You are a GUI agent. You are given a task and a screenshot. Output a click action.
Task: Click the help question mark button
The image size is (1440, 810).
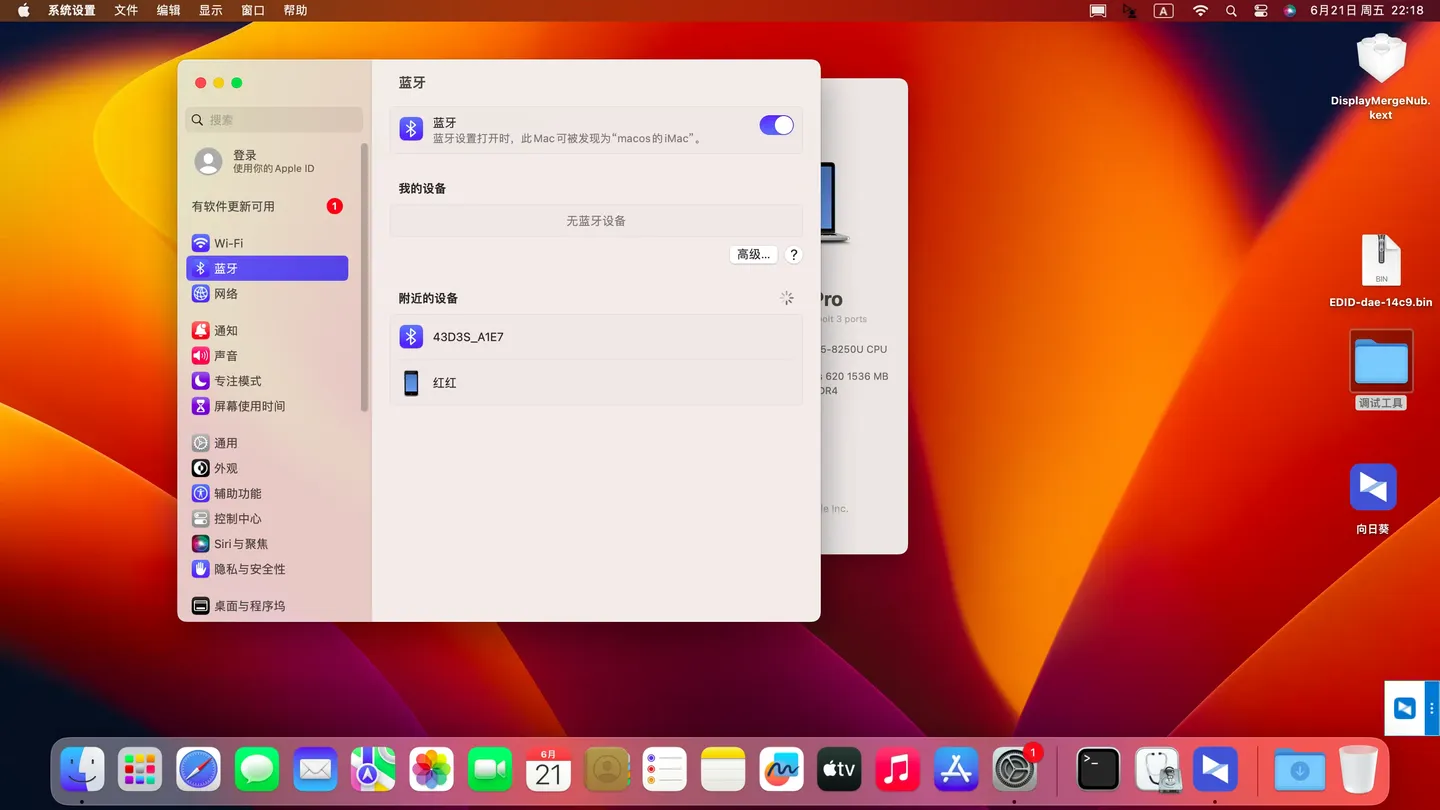click(793, 254)
